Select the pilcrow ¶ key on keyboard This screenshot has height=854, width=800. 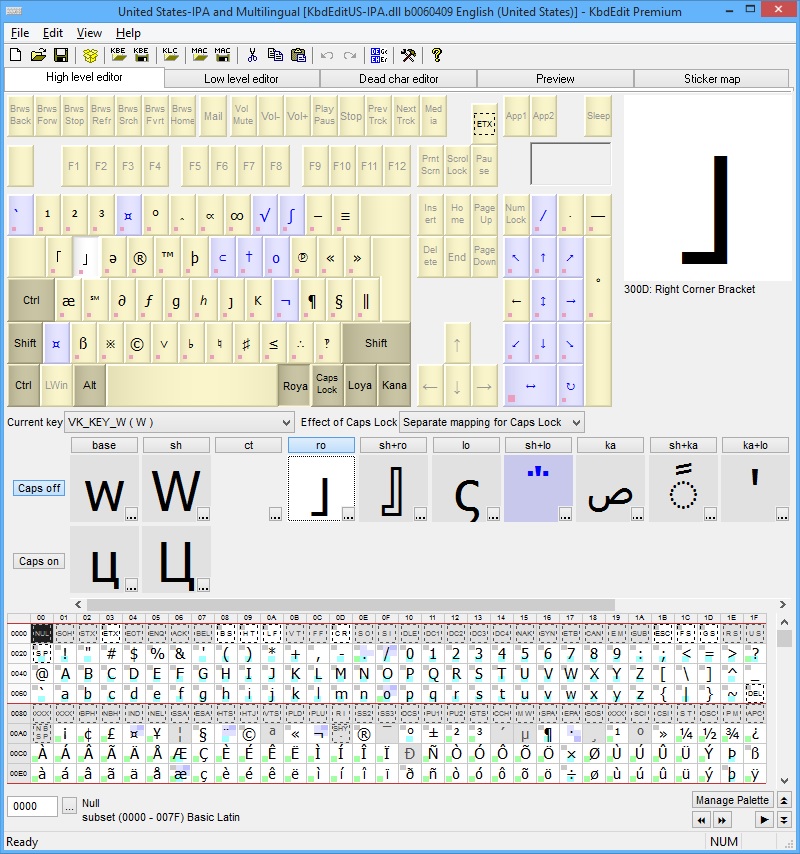coord(312,300)
